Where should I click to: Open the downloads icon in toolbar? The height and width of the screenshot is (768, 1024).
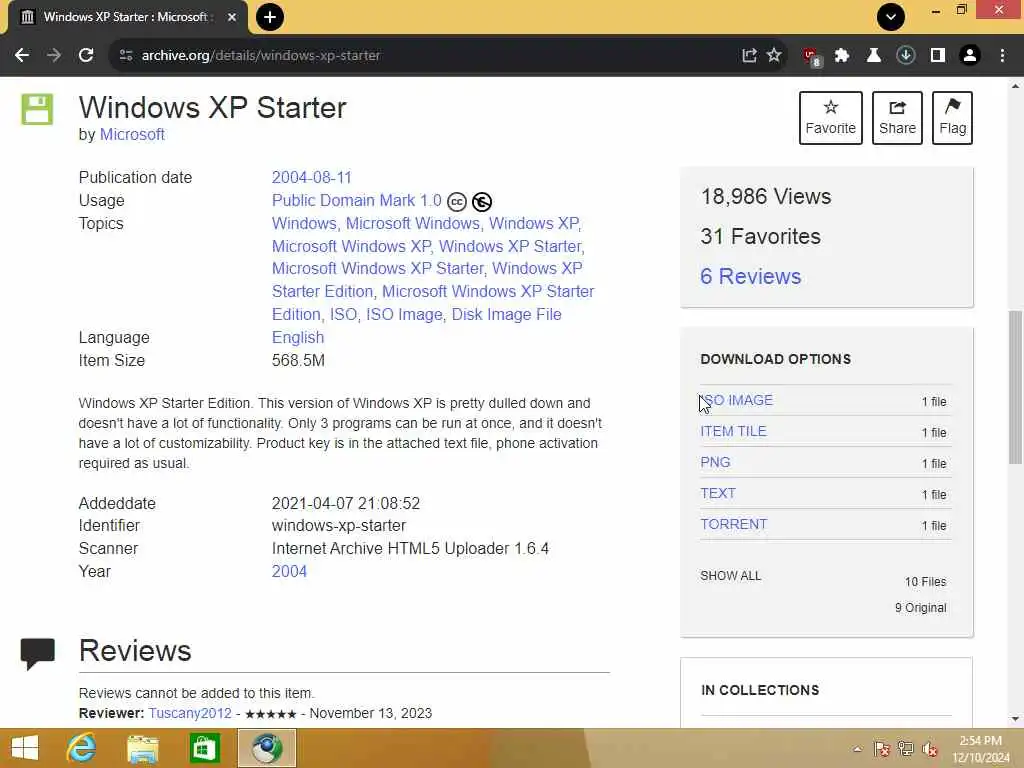[906, 56]
